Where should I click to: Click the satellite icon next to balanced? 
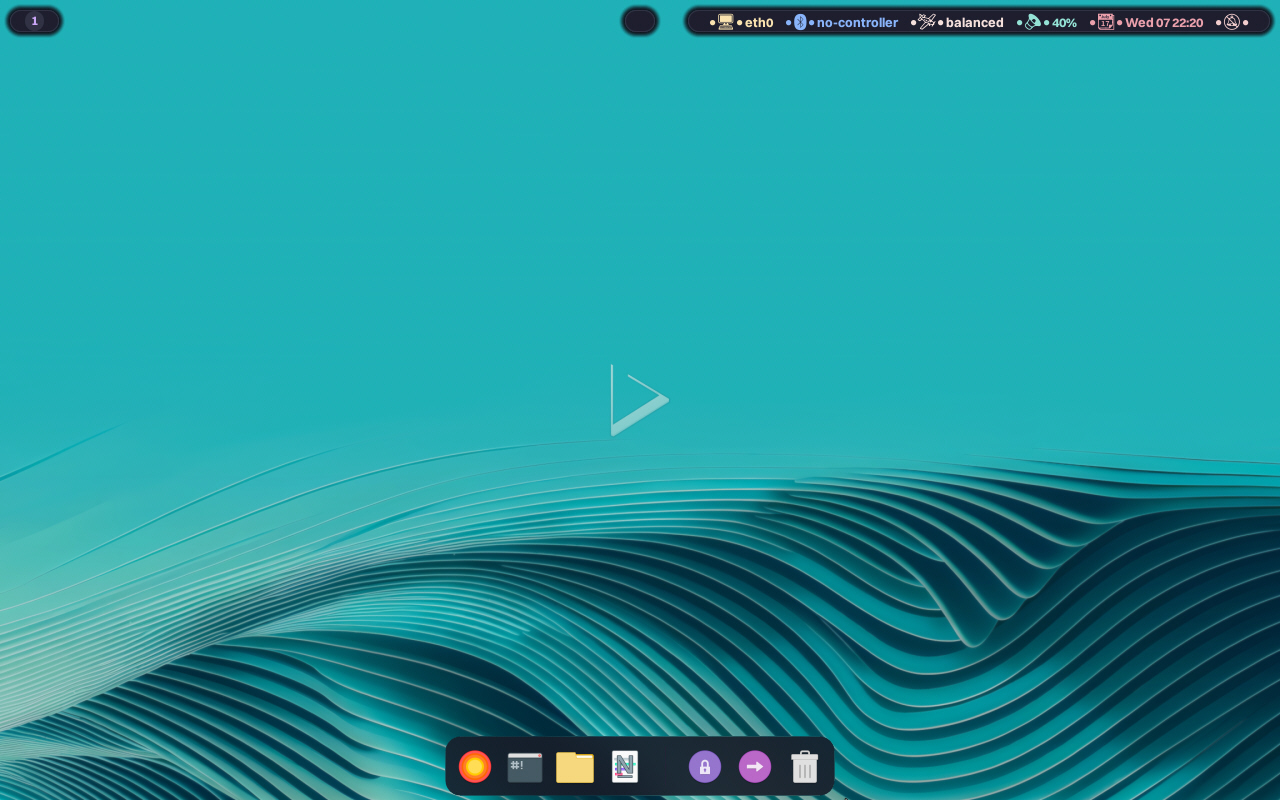925,21
